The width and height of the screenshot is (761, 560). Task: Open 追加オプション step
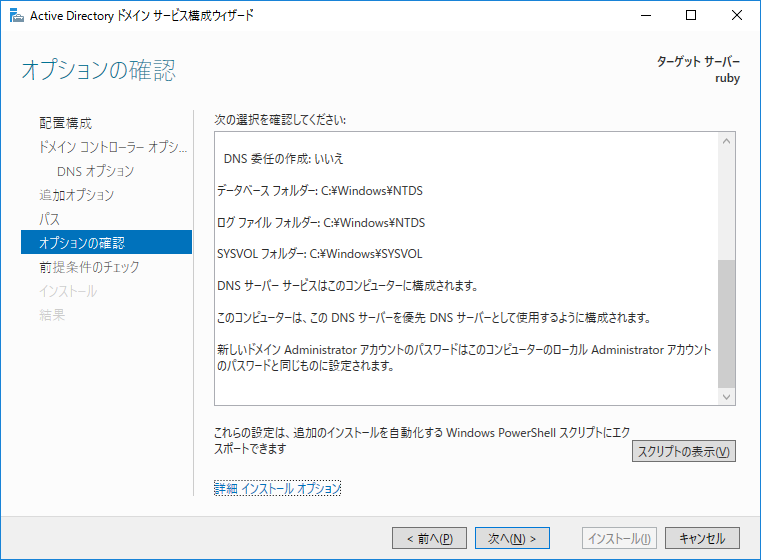(x=76, y=195)
